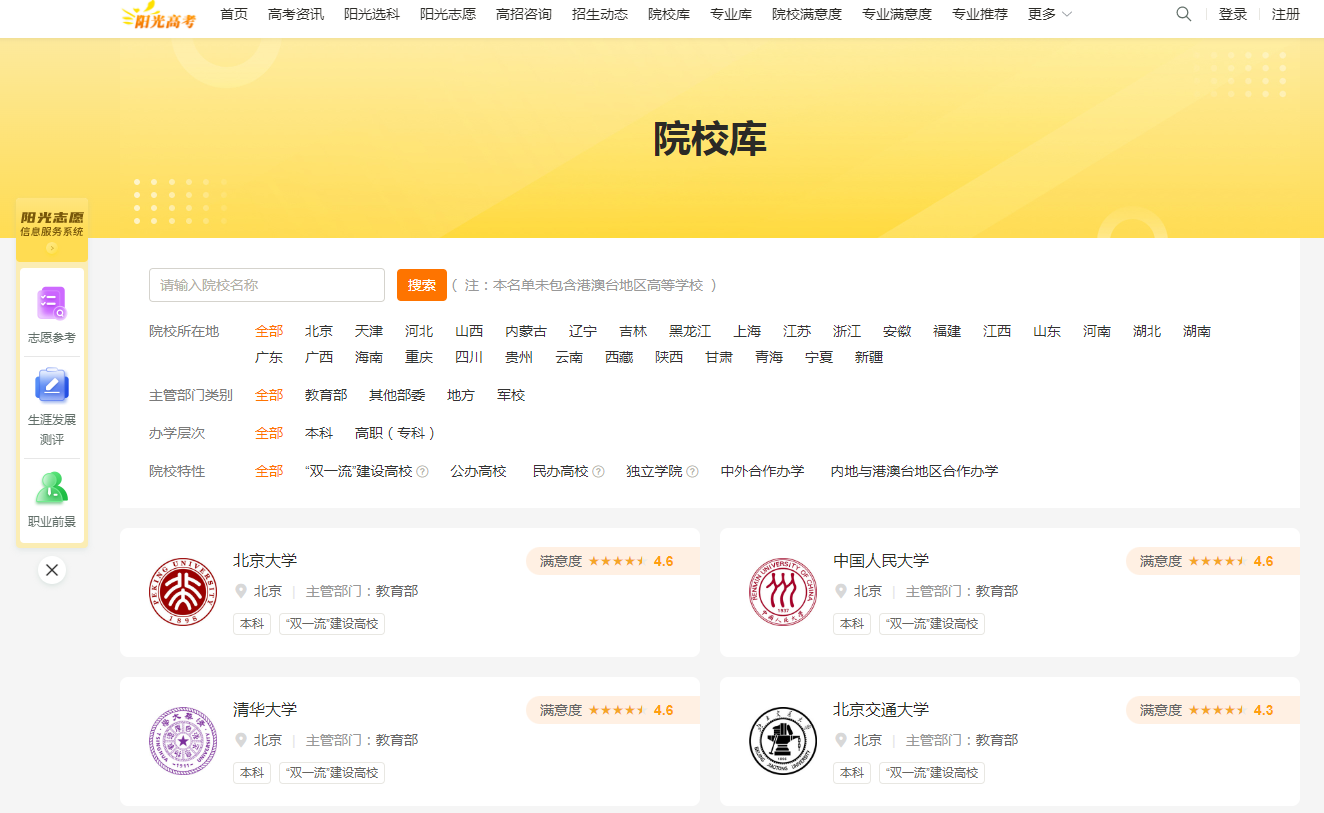
Task: Click the 阳光志愿 信息服务系统 banner
Action: pos(52,229)
